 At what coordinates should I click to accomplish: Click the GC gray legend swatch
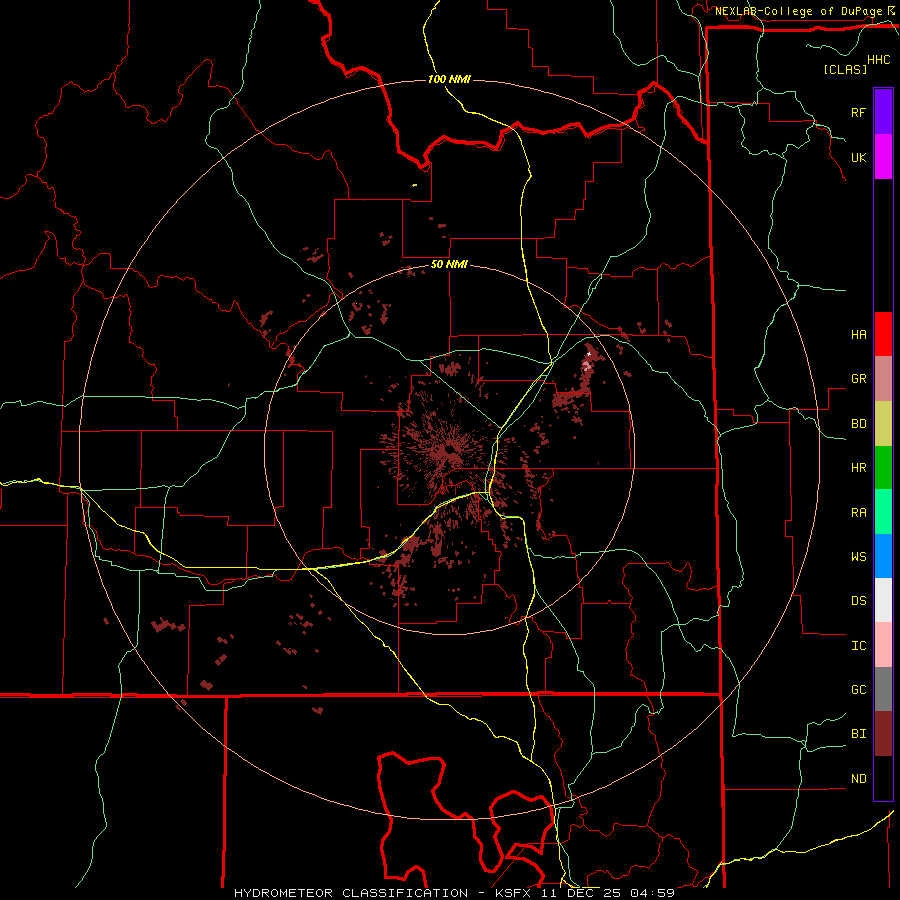pyautogui.click(x=883, y=689)
